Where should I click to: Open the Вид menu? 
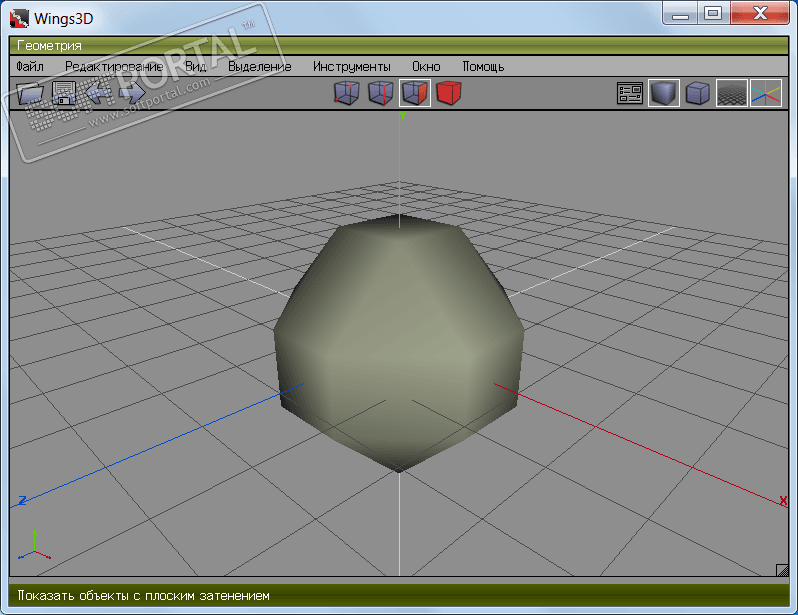click(x=195, y=67)
